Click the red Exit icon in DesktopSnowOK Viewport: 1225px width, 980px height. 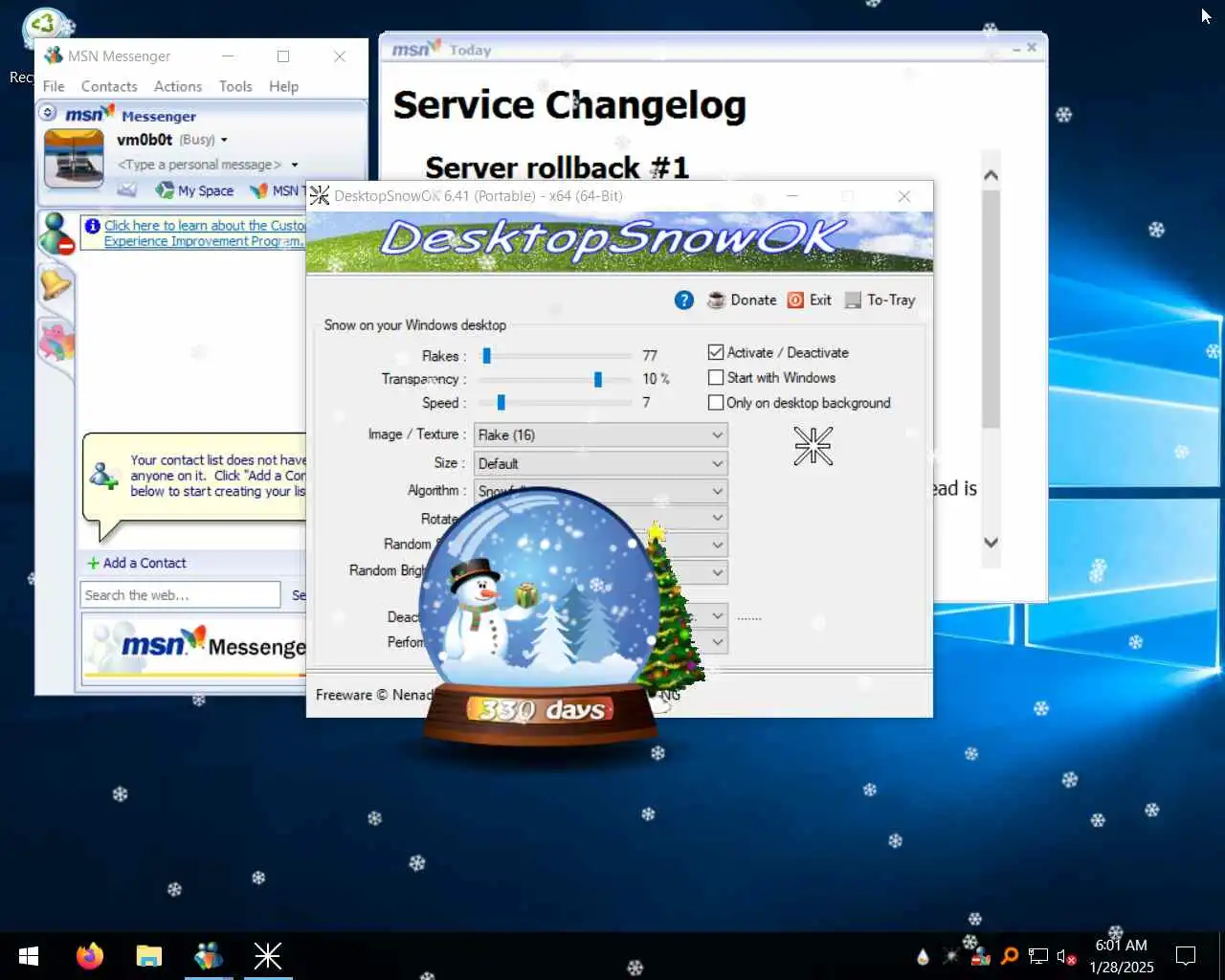tap(795, 301)
